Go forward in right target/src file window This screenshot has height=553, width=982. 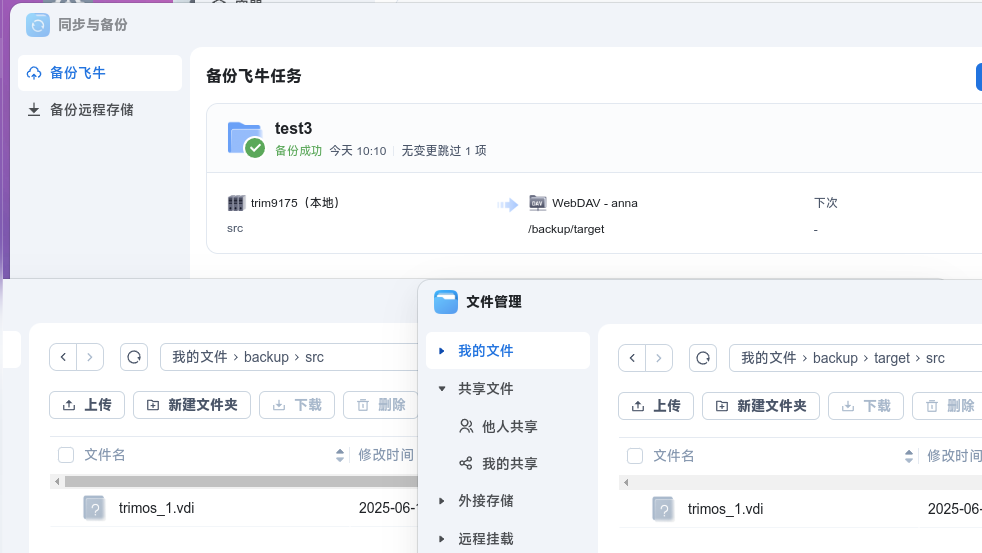tap(659, 358)
